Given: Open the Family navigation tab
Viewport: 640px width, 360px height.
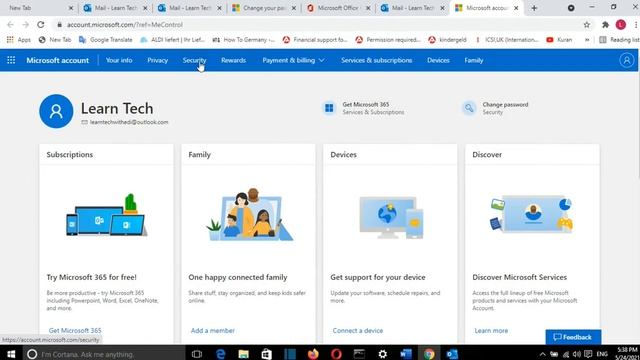Looking at the screenshot, I should coord(473,60).
